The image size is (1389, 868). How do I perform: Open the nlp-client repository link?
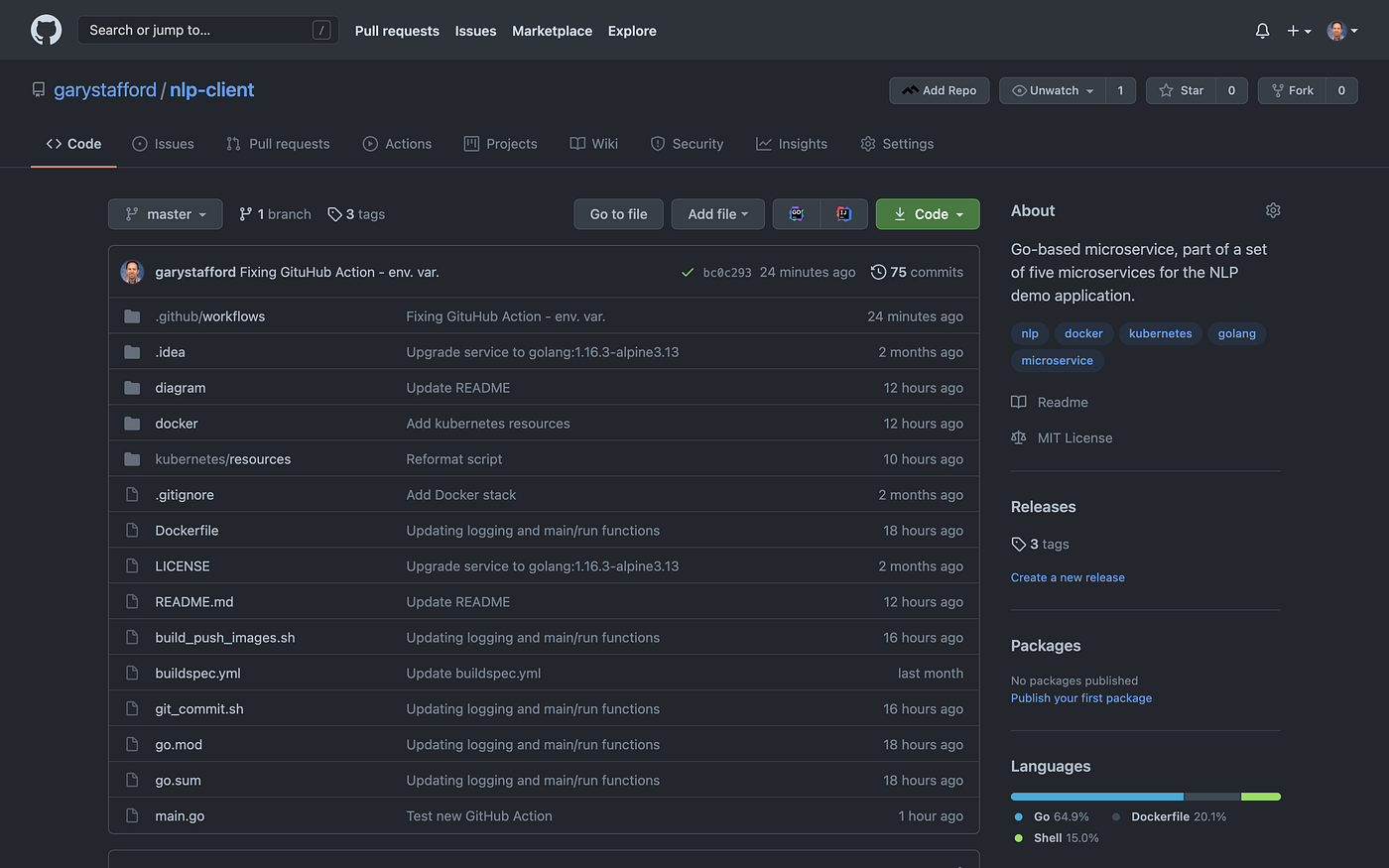pyautogui.click(x=212, y=90)
